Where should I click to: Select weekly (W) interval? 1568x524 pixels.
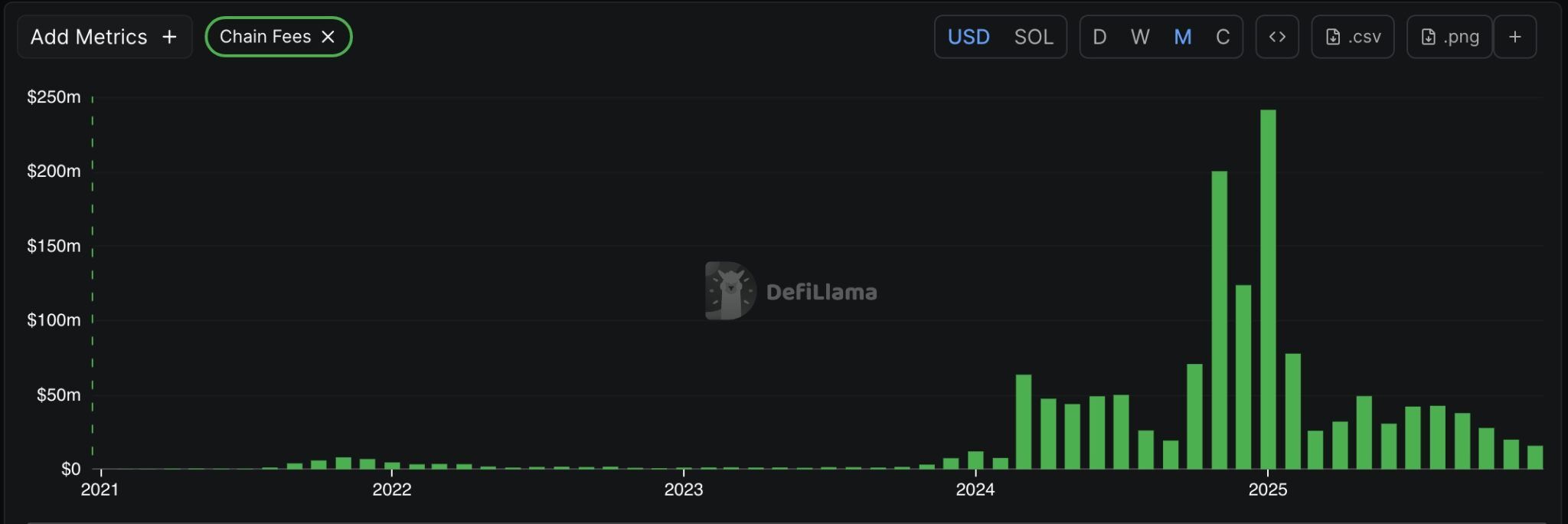pyautogui.click(x=1140, y=37)
